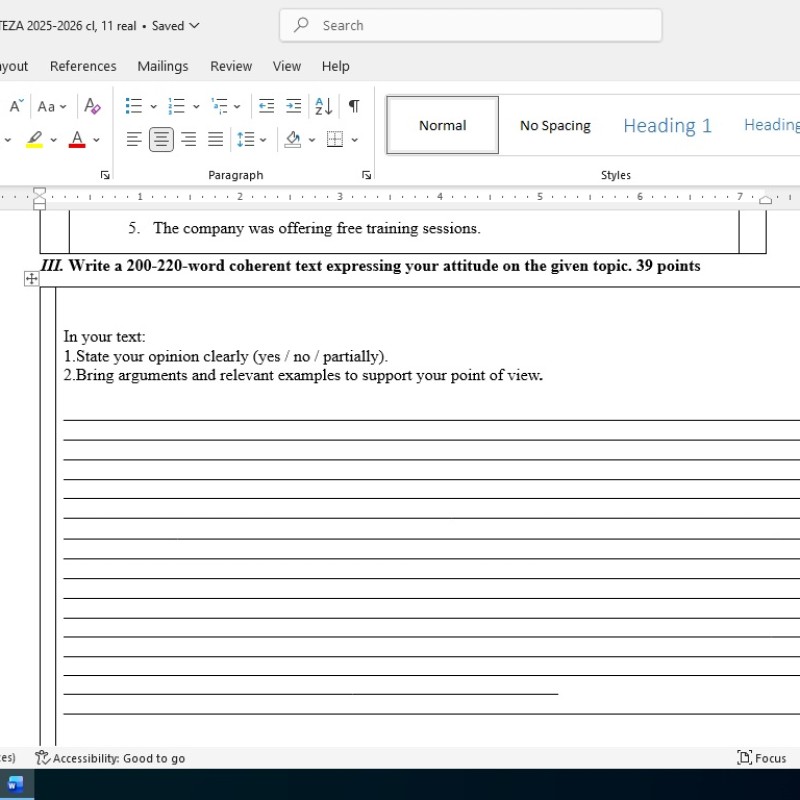
Task: Decrease the paragraph indent
Action: tap(266, 106)
